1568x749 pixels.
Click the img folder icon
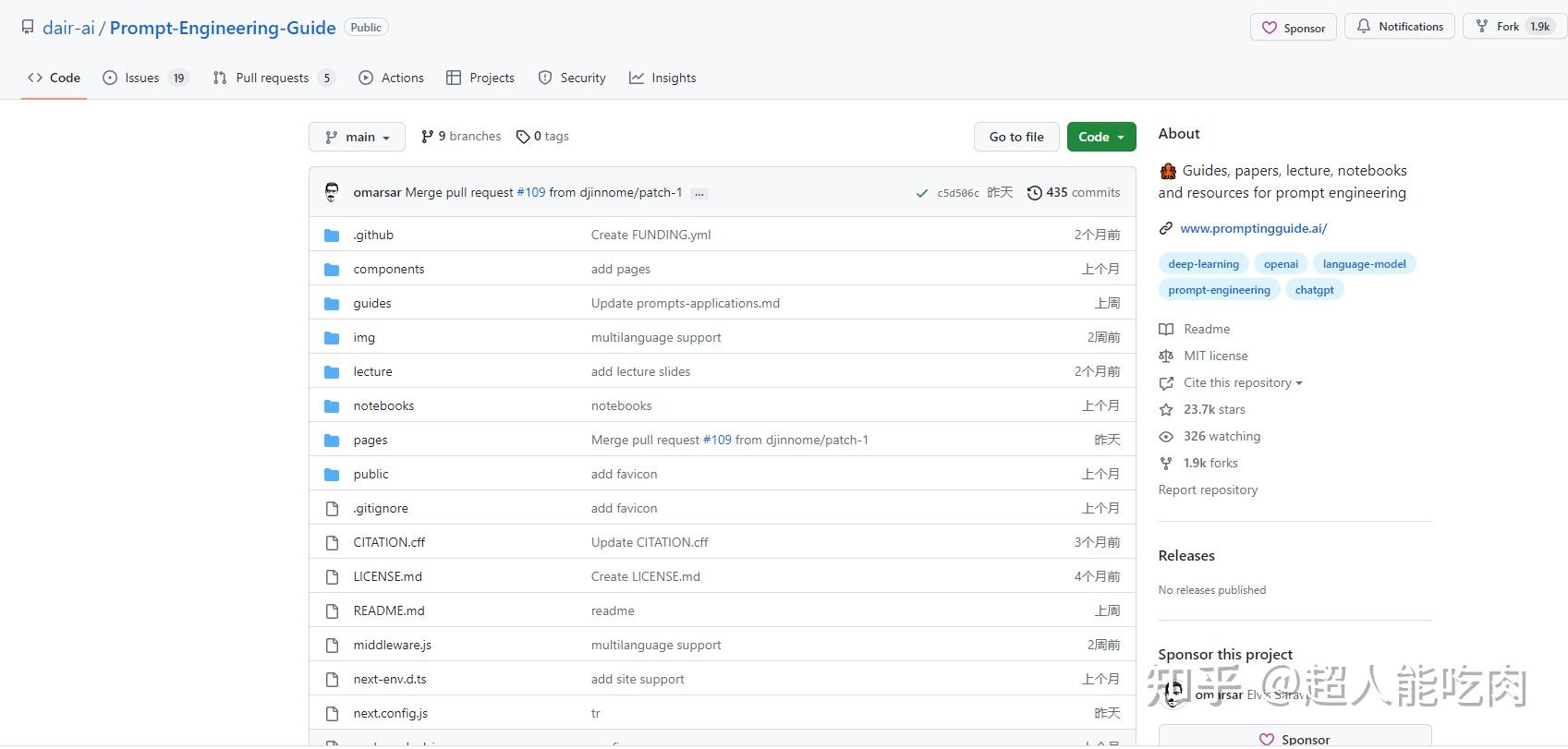(x=332, y=338)
